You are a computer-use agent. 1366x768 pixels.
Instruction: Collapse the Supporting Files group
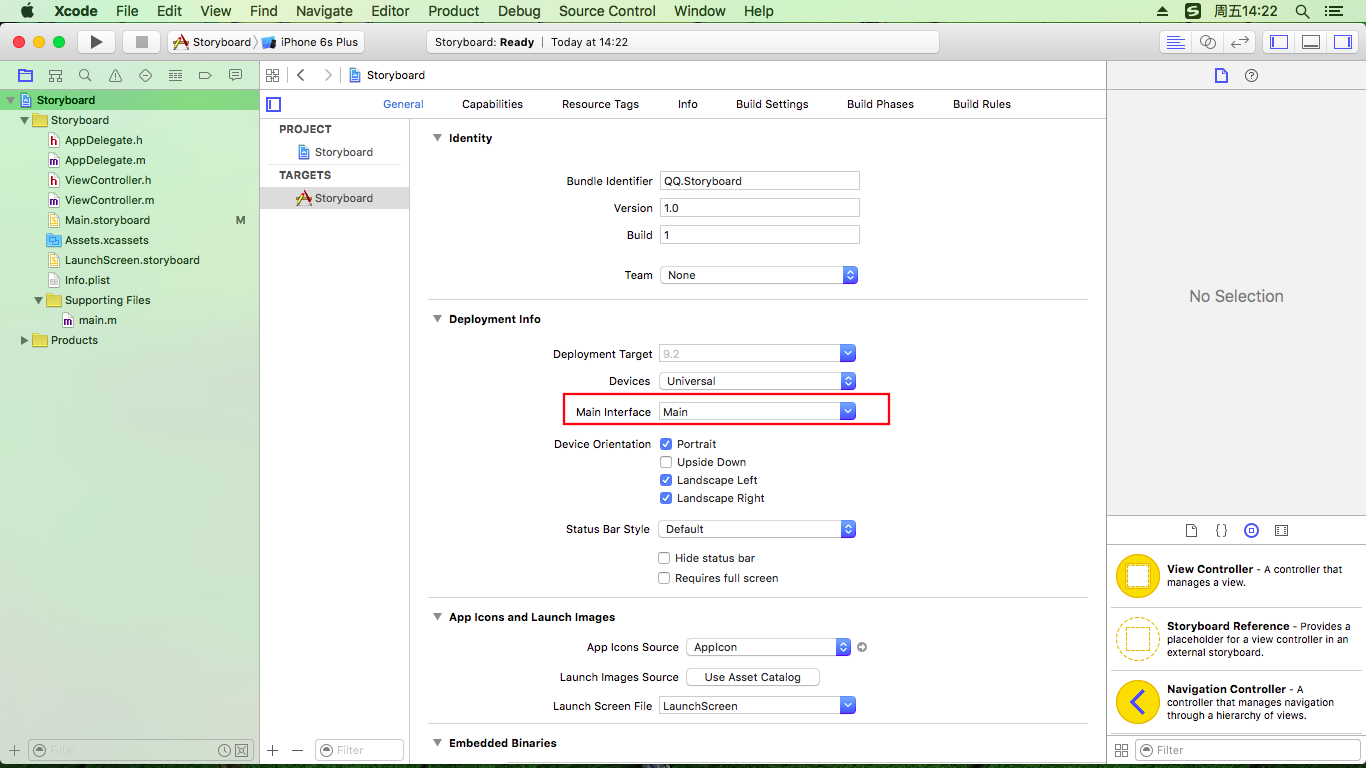[x=39, y=300]
